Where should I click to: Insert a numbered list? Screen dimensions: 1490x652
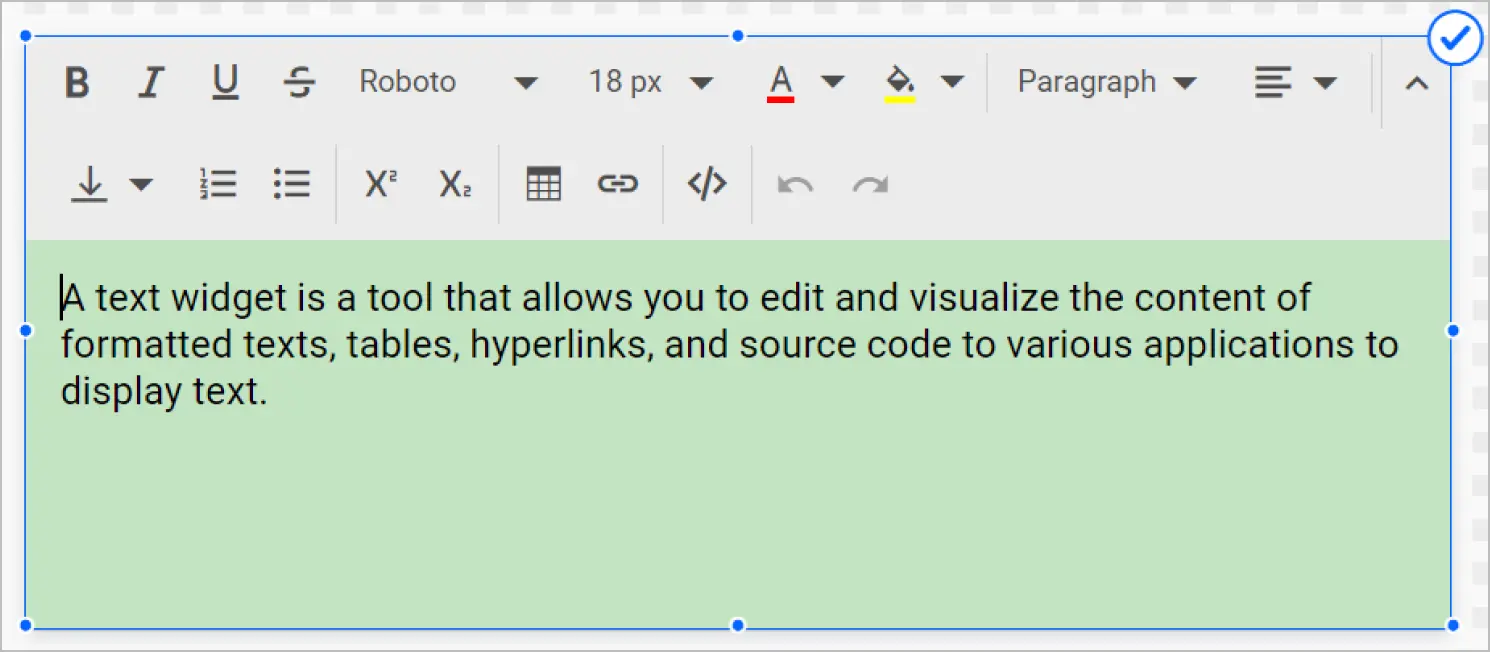(218, 184)
